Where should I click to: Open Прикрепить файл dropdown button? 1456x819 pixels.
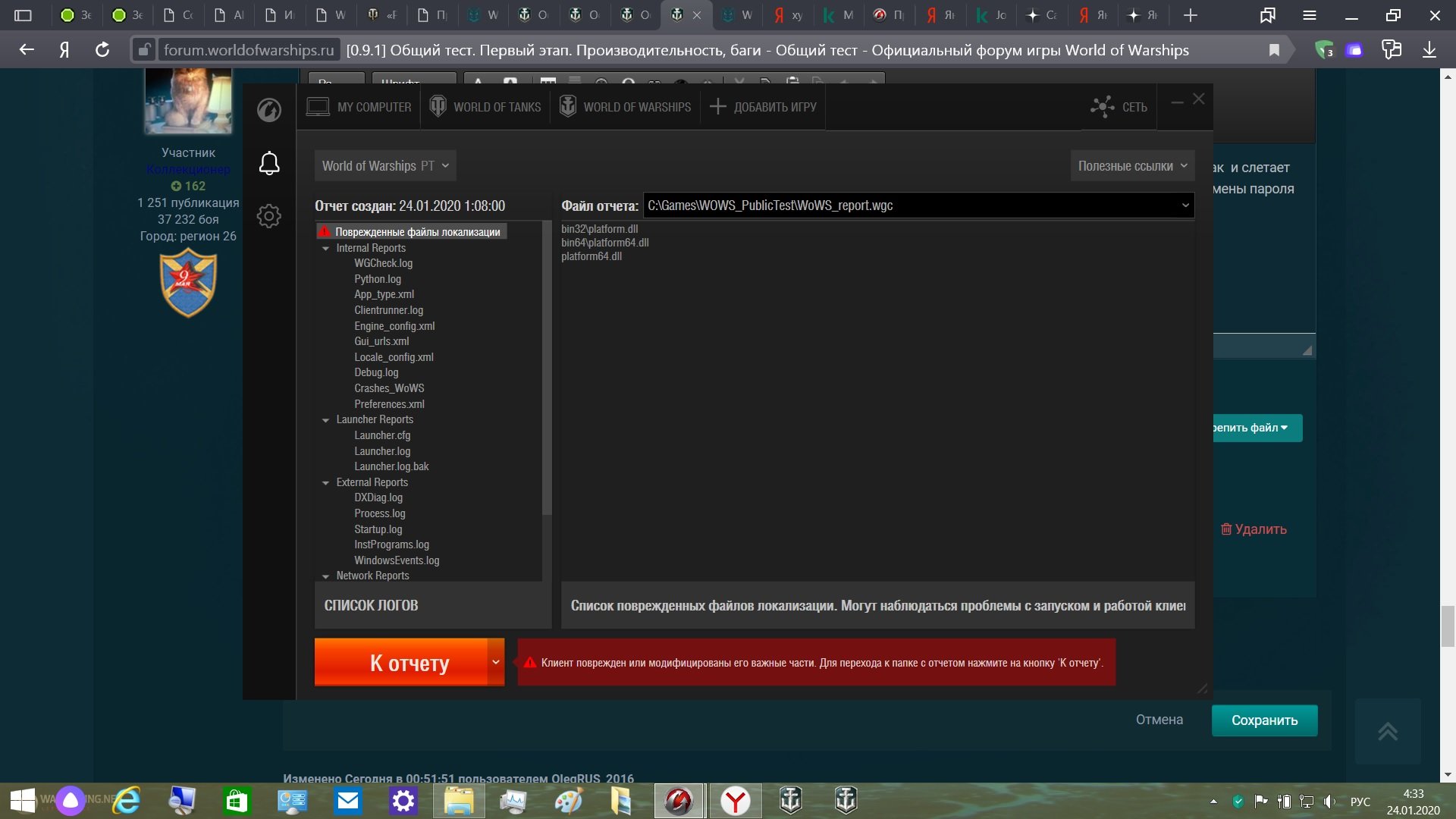coord(1257,428)
